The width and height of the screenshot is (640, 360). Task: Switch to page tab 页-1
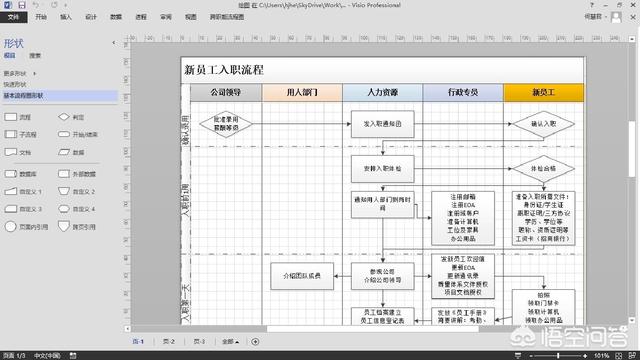[x=138, y=342]
